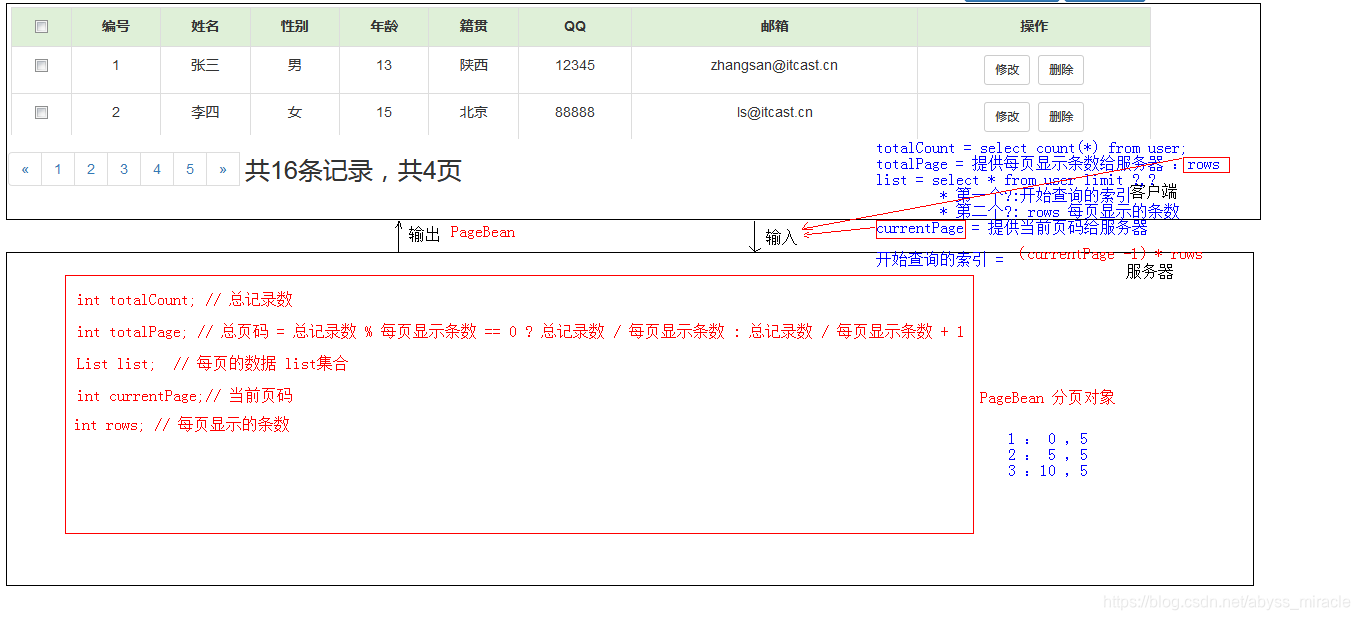Select page 1 in the pagination bar
Viewport: 1360px width, 620px height.
pyautogui.click(x=57, y=169)
